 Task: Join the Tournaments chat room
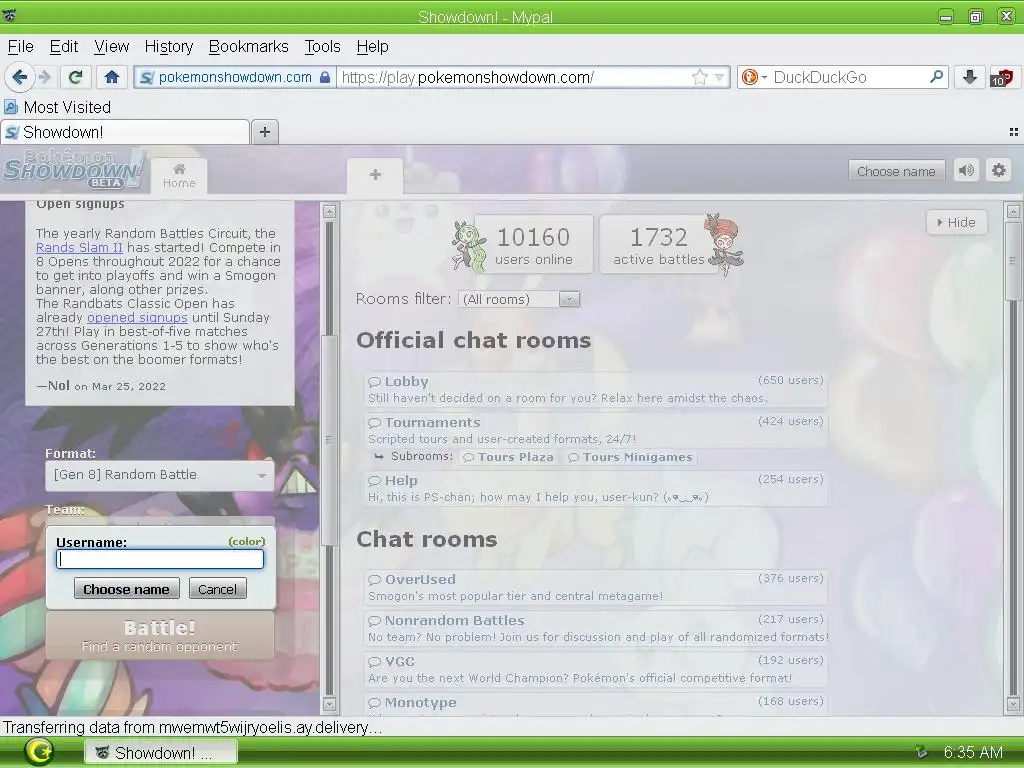pyautogui.click(x=595, y=430)
